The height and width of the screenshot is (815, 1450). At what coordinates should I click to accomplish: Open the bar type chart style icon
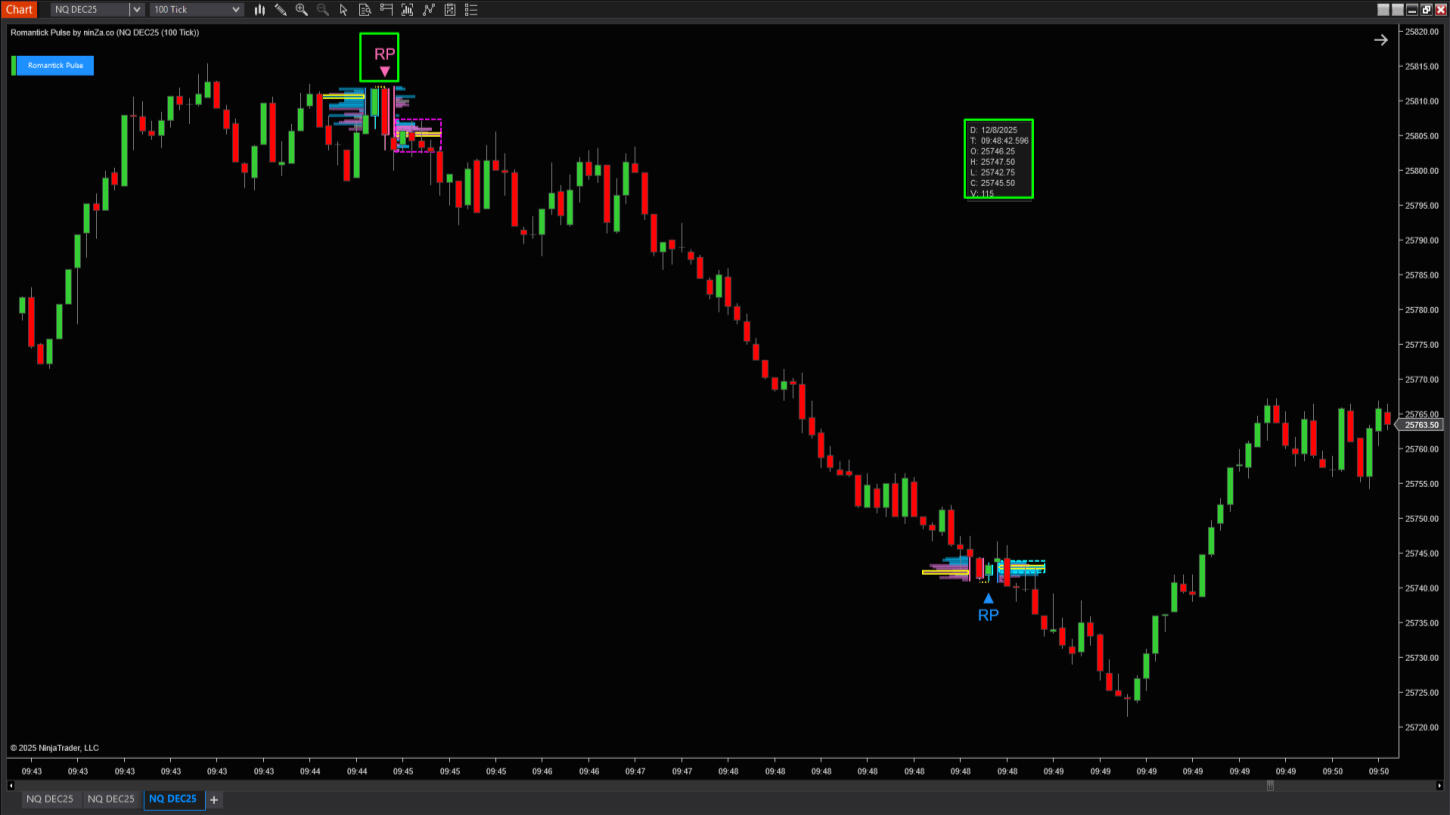pos(259,10)
